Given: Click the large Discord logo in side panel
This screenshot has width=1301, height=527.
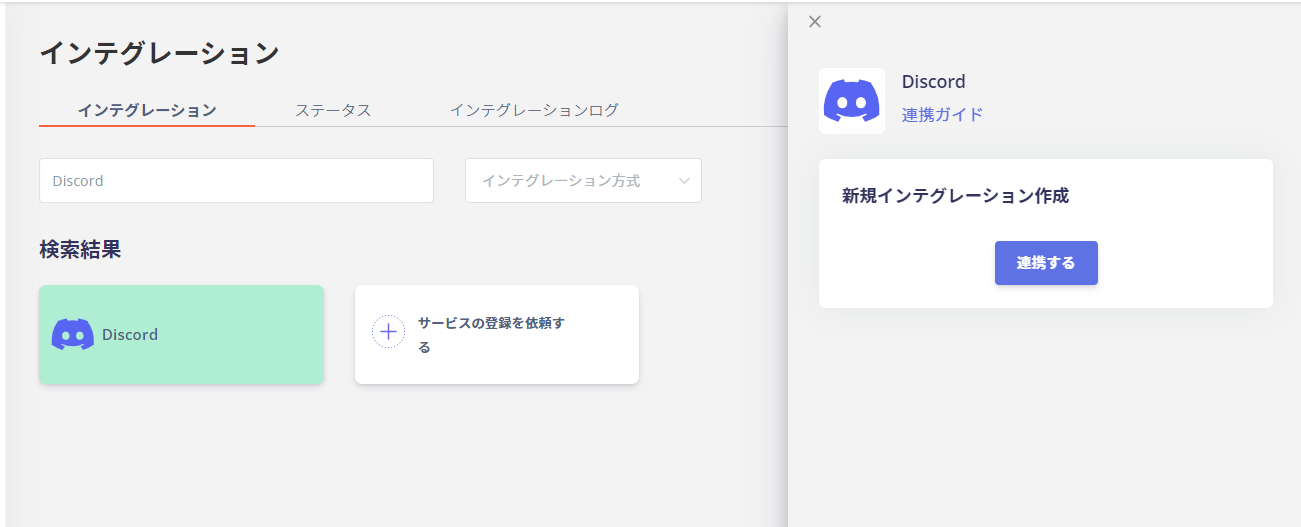Looking at the screenshot, I should [852, 101].
